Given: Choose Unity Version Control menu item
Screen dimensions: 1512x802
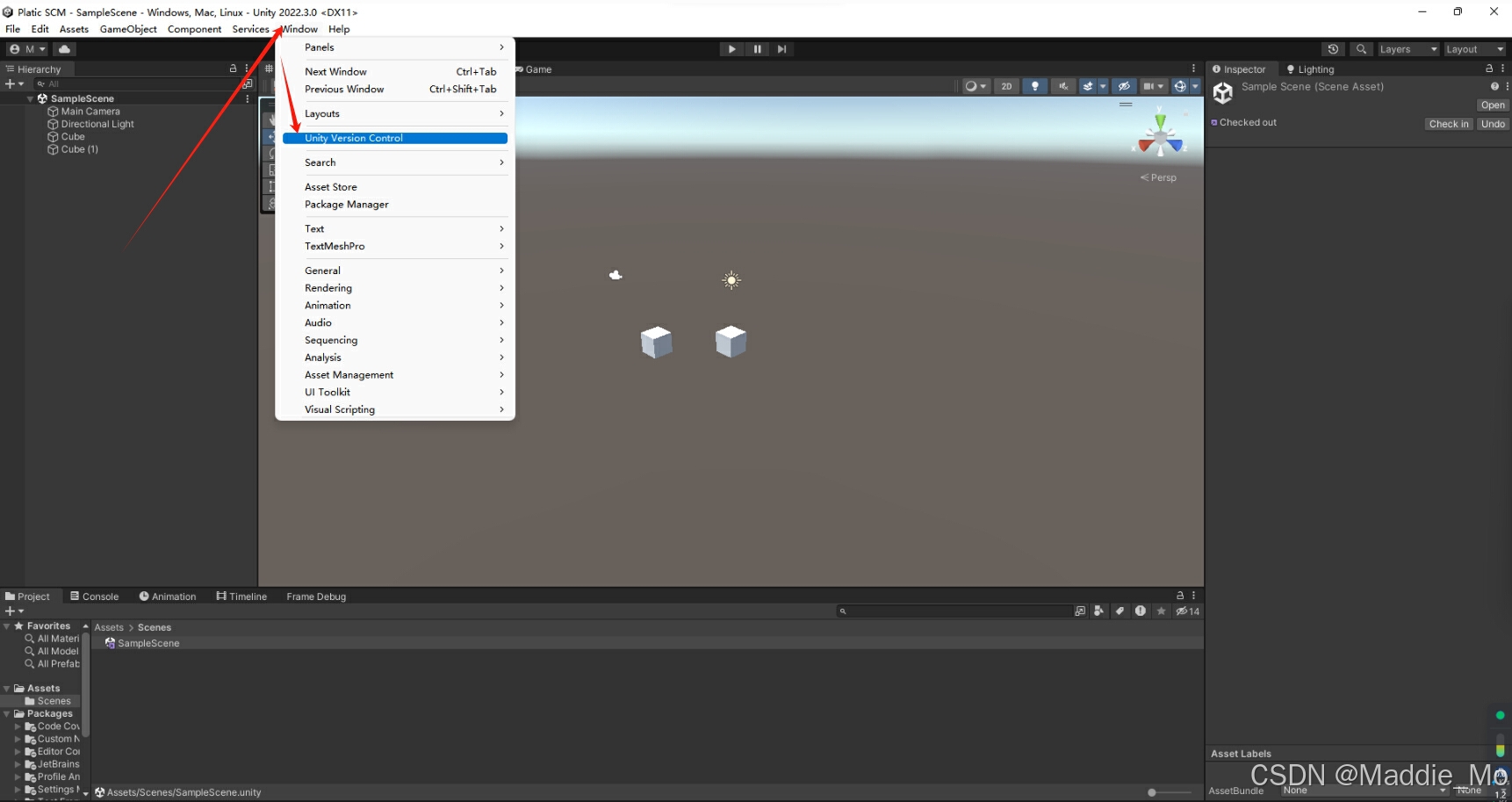Looking at the screenshot, I should [x=395, y=138].
